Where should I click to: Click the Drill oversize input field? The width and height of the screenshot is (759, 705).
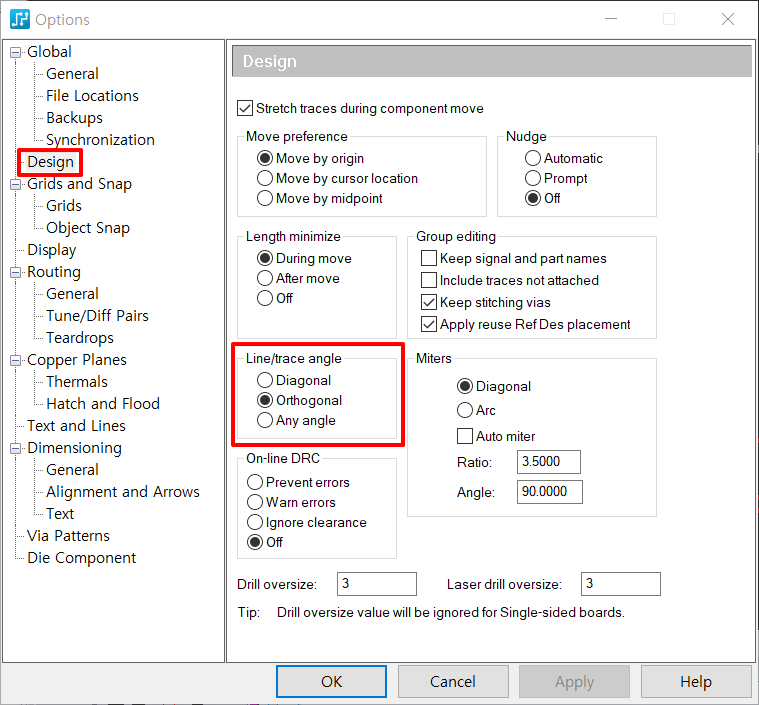377,583
